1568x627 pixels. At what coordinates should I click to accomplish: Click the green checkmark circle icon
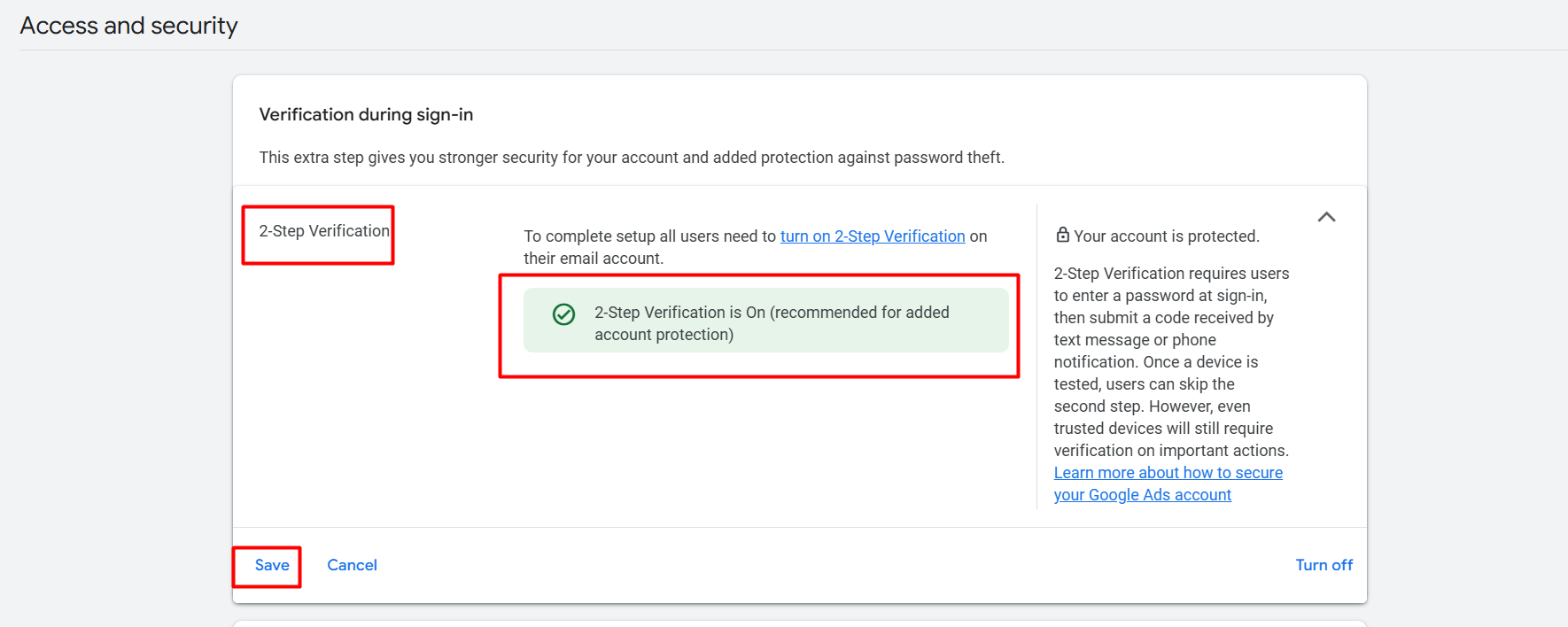[563, 314]
